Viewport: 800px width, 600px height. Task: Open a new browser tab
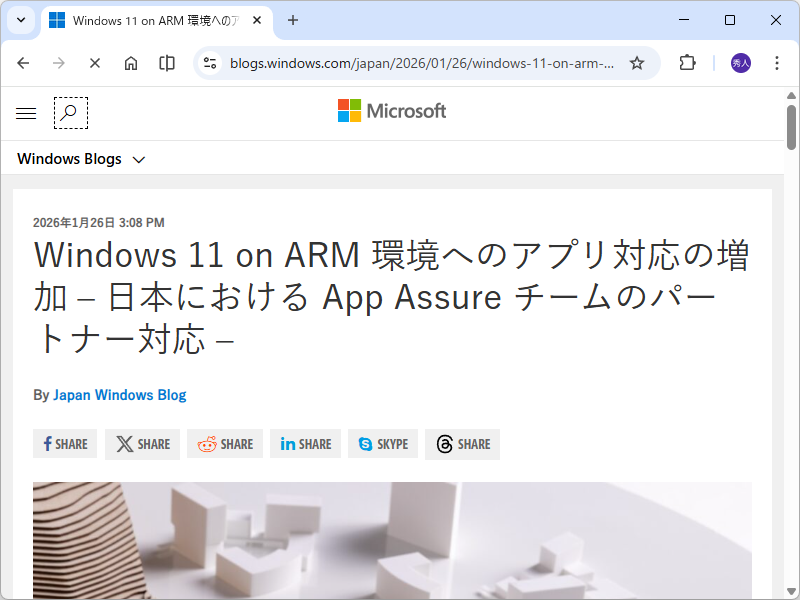click(290, 20)
